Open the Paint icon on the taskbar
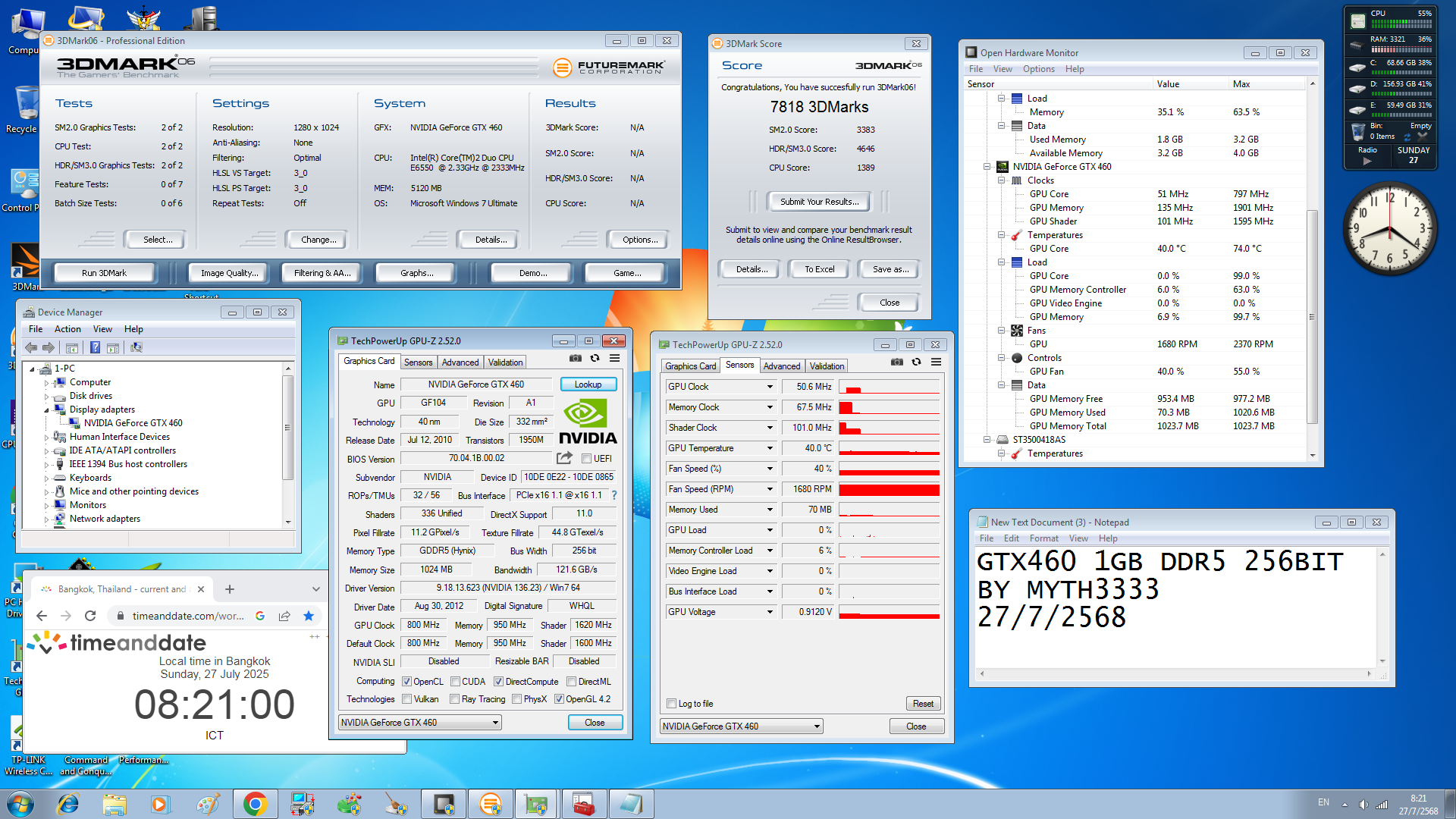This screenshot has width=1456, height=819. (x=208, y=804)
